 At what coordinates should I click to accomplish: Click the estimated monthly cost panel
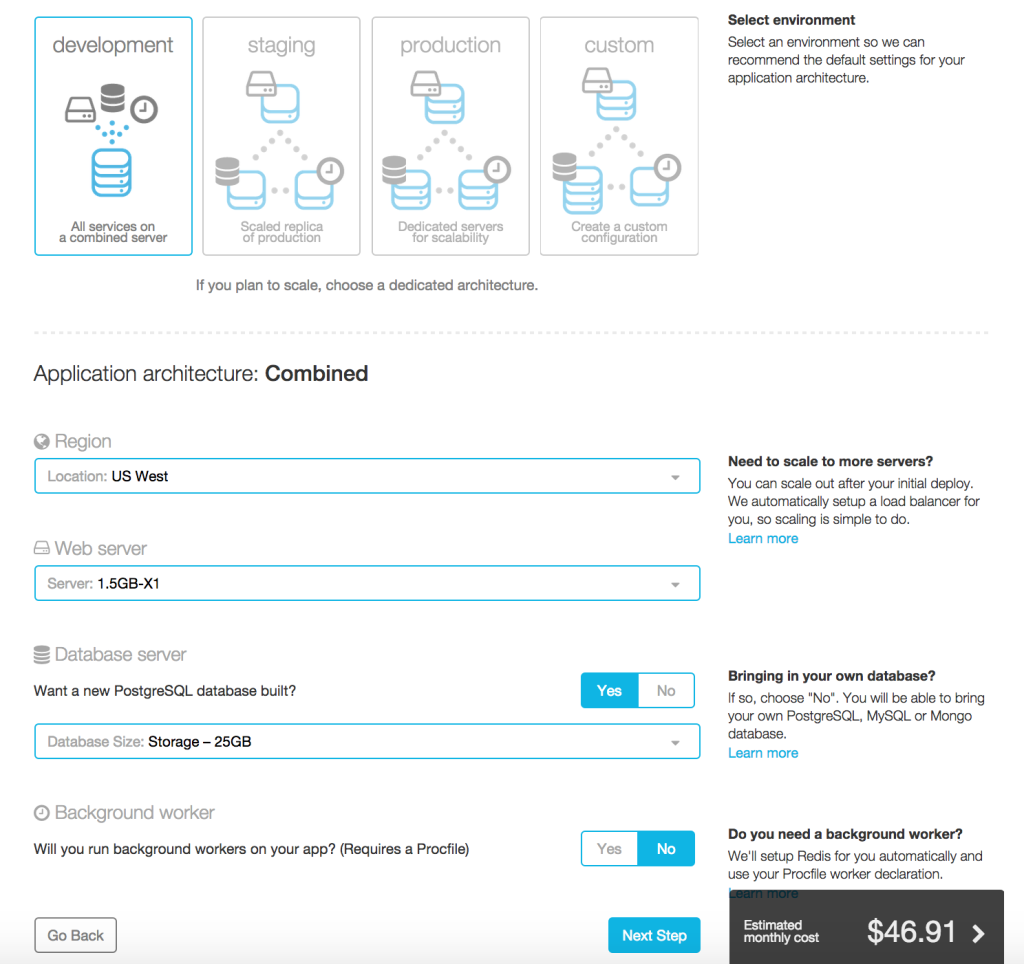[x=850, y=932]
